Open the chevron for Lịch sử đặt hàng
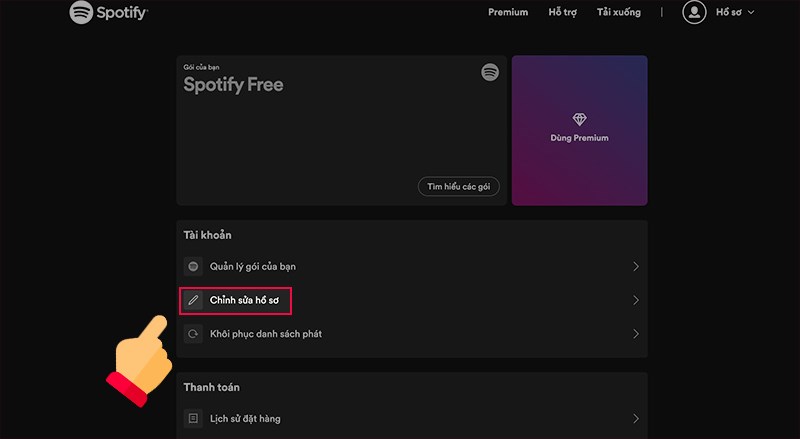800x439 pixels. [x=636, y=419]
